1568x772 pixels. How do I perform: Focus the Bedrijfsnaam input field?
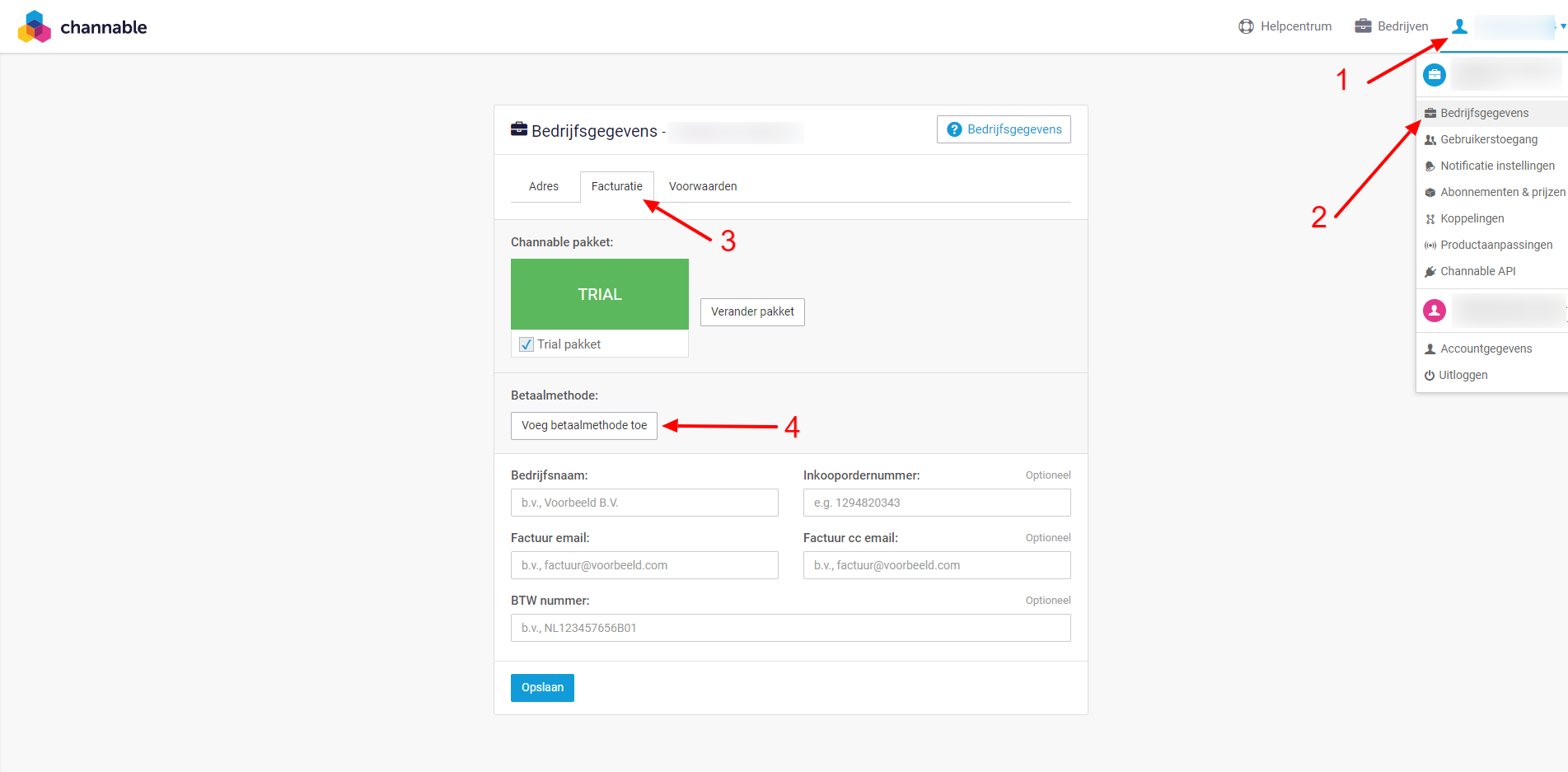[x=644, y=503]
